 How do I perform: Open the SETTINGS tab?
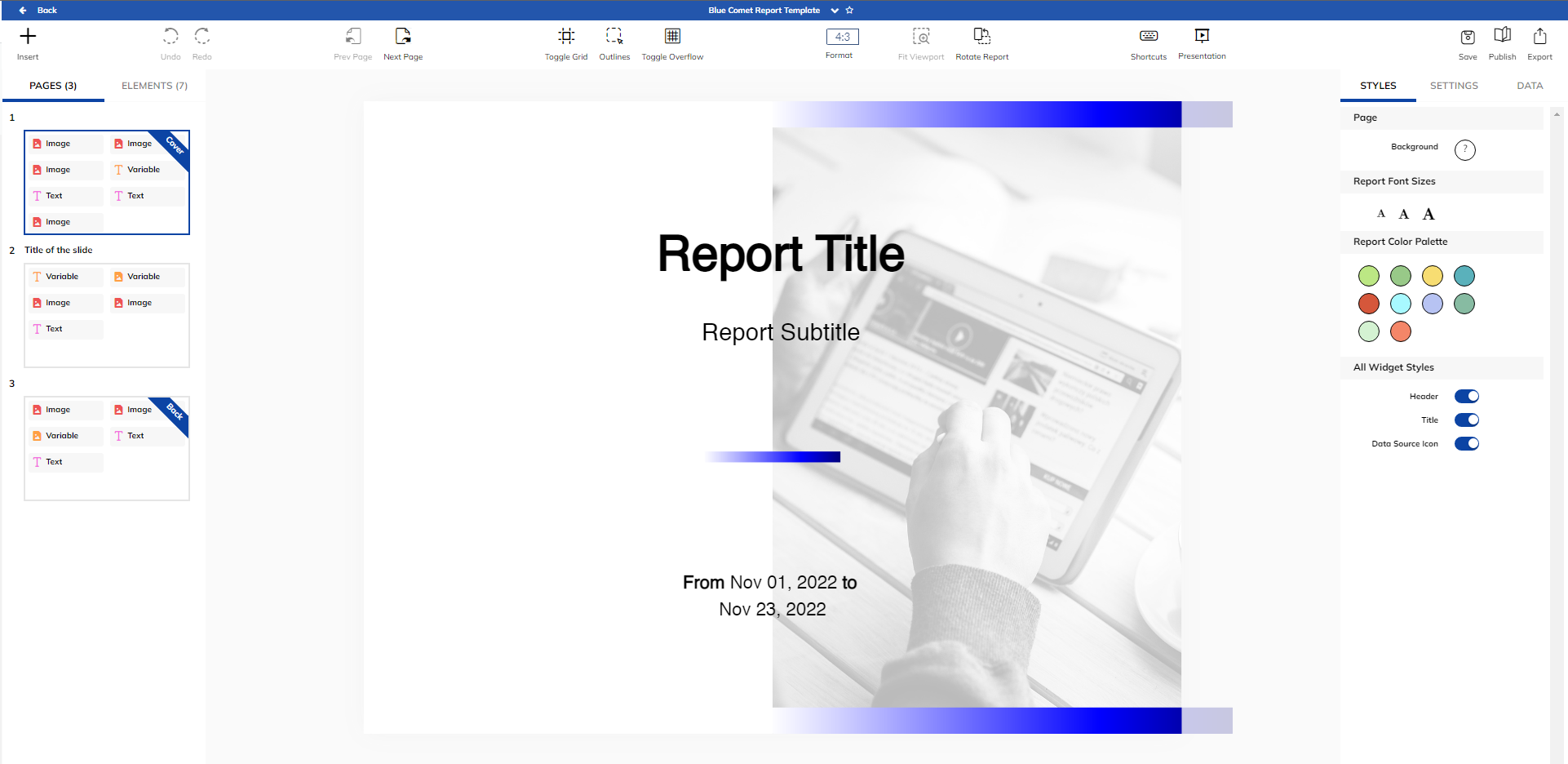1454,85
